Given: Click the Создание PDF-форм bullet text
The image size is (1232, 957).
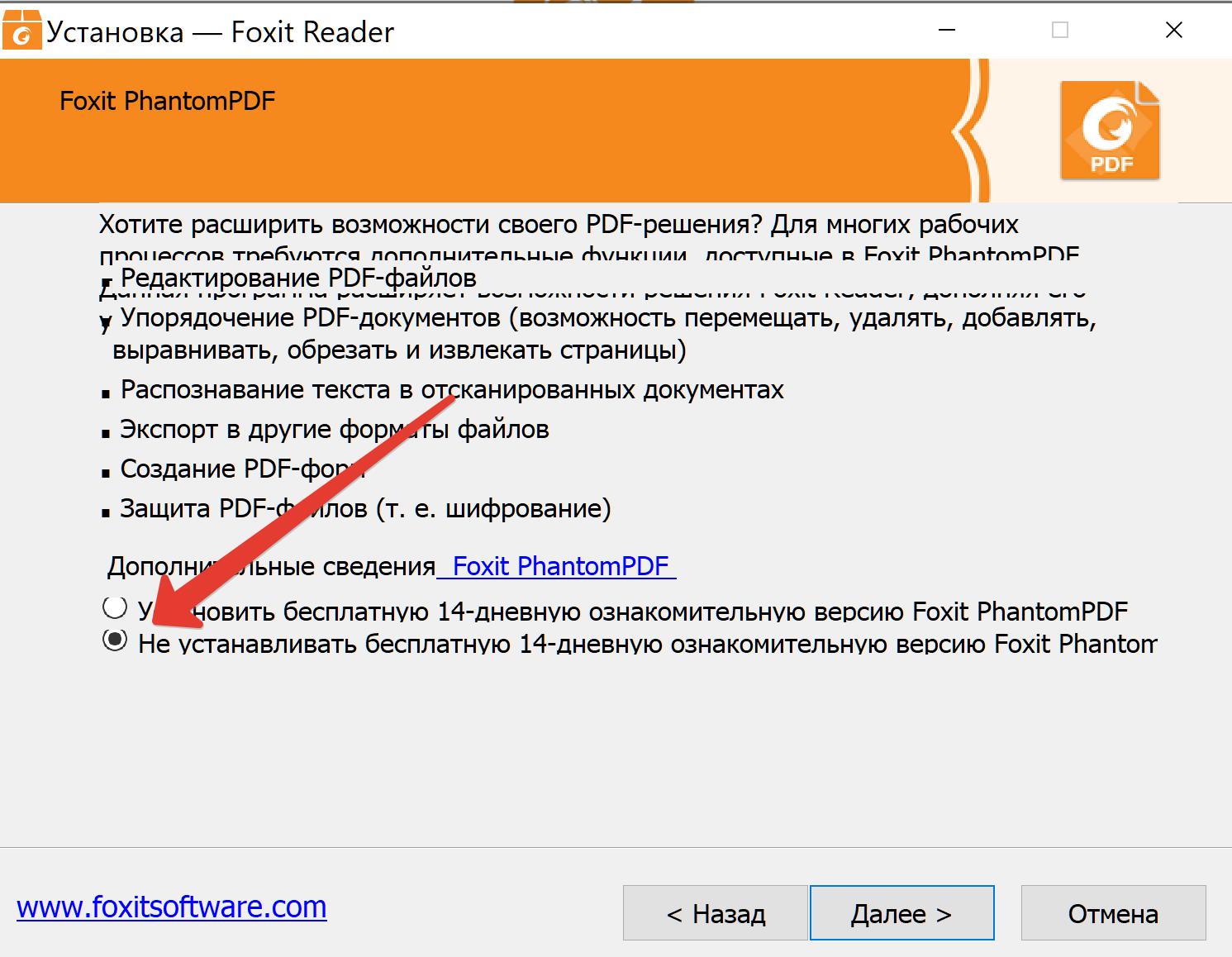Looking at the screenshot, I should [242, 469].
